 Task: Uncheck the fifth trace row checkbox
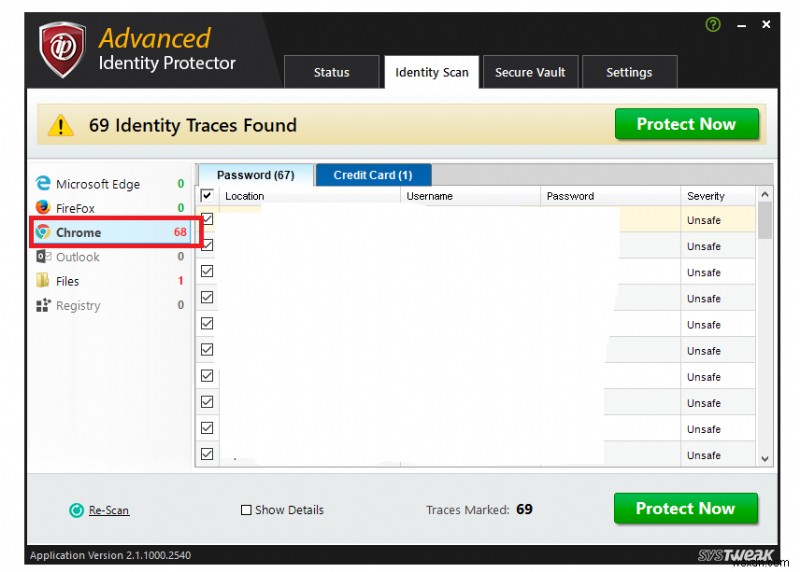207,323
